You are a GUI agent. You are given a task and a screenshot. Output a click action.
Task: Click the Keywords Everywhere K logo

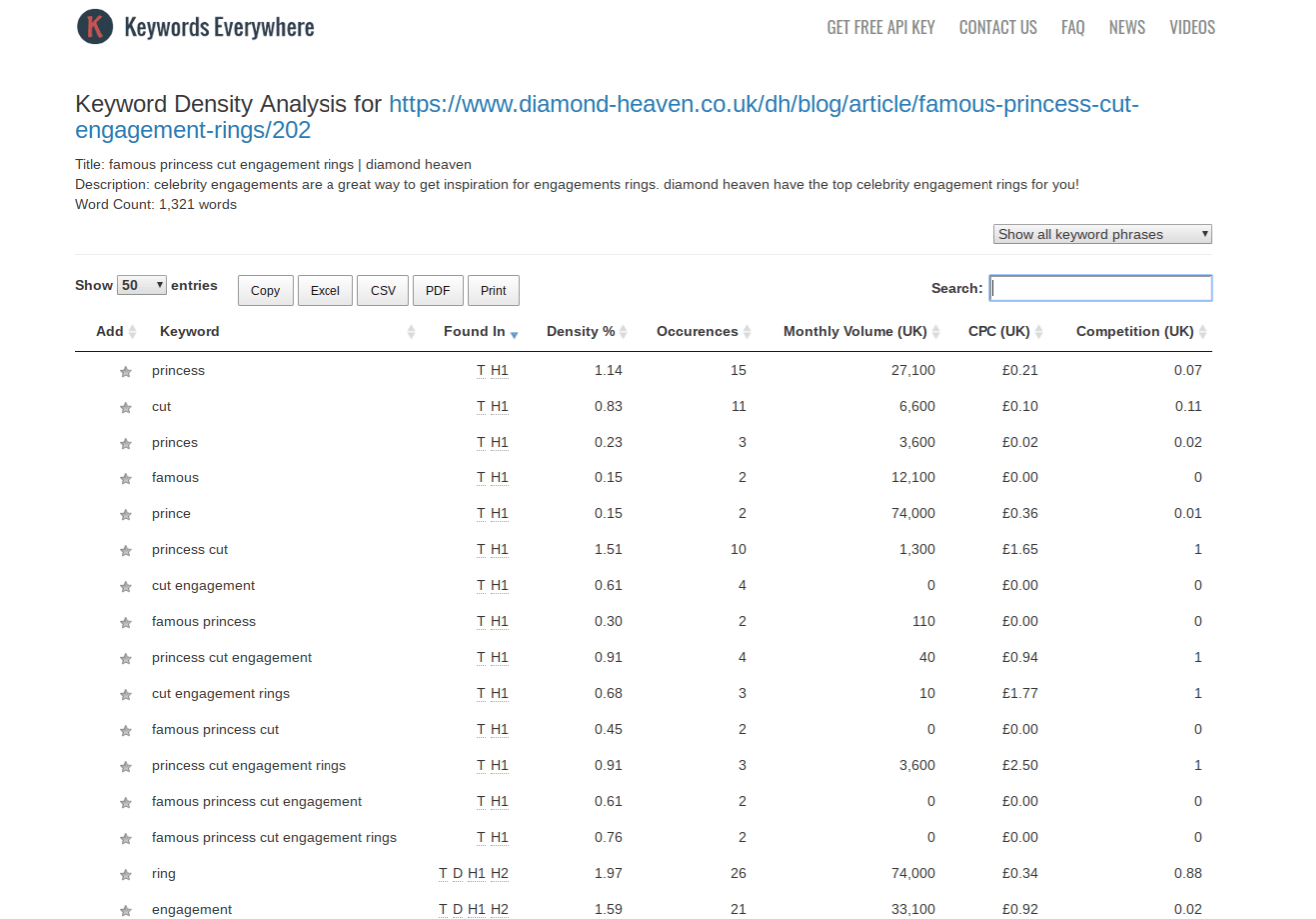95,27
